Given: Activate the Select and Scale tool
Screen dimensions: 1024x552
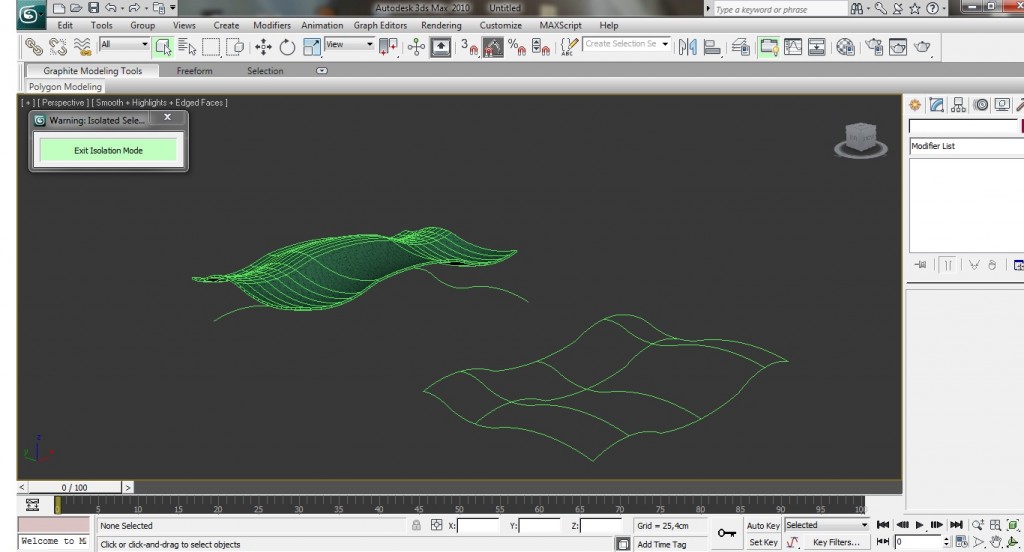Looking at the screenshot, I should tap(312, 47).
